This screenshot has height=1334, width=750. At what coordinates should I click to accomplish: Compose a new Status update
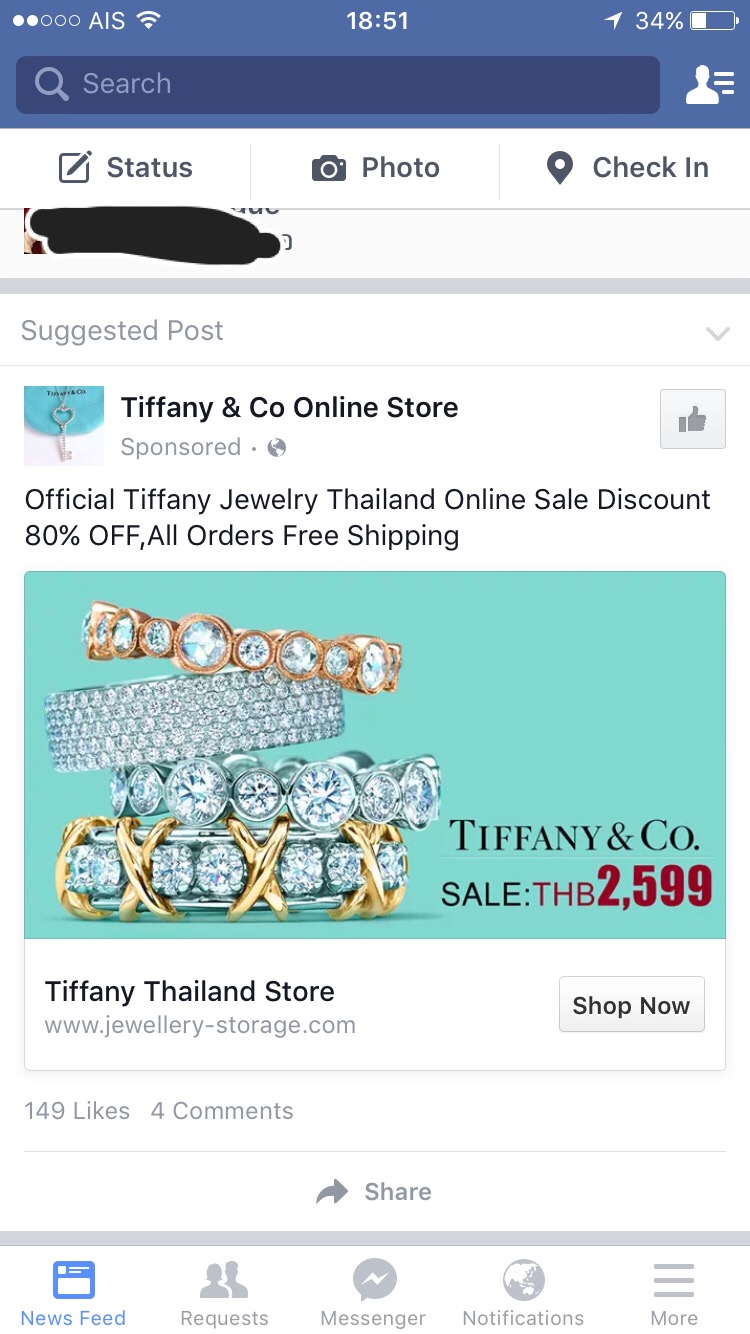[125, 168]
